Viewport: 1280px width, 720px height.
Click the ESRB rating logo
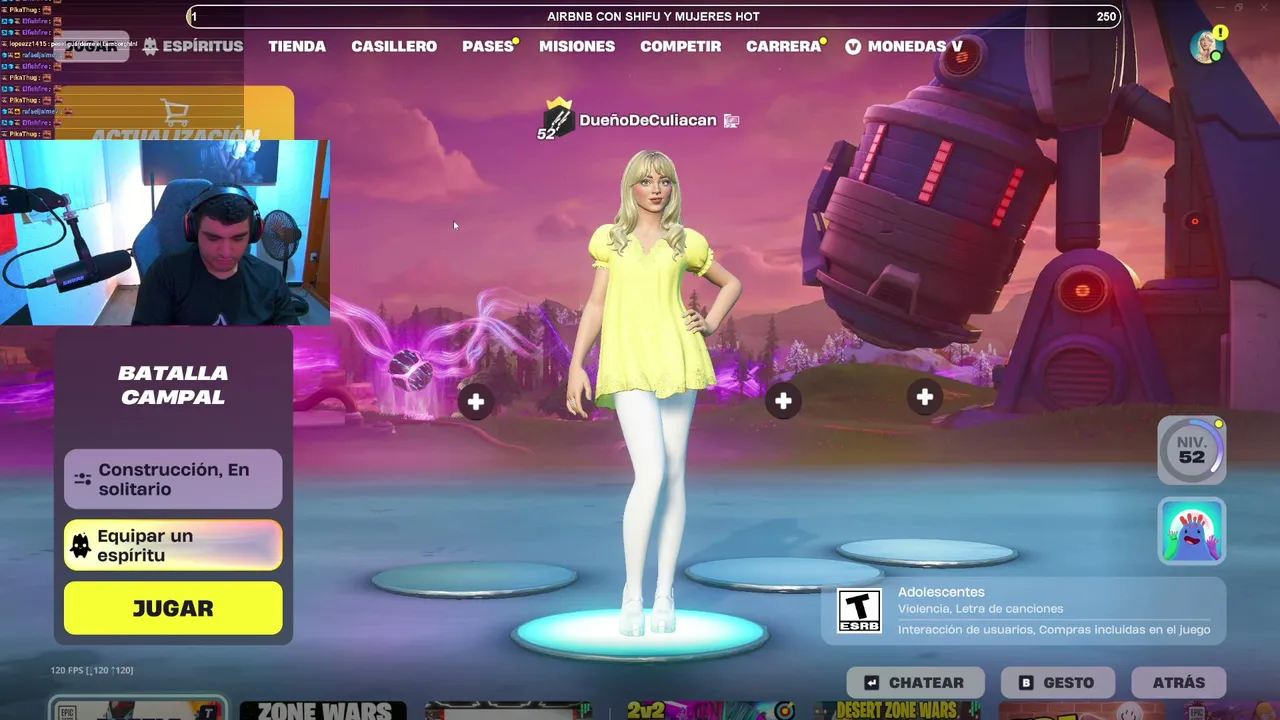pos(859,611)
